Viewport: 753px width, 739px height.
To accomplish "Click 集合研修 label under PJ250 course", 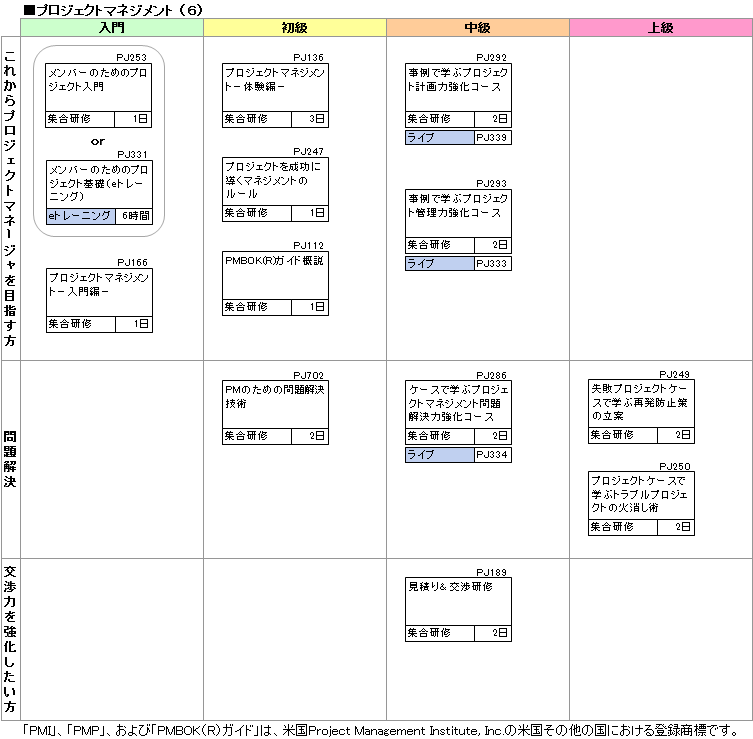I will [x=622, y=527].
